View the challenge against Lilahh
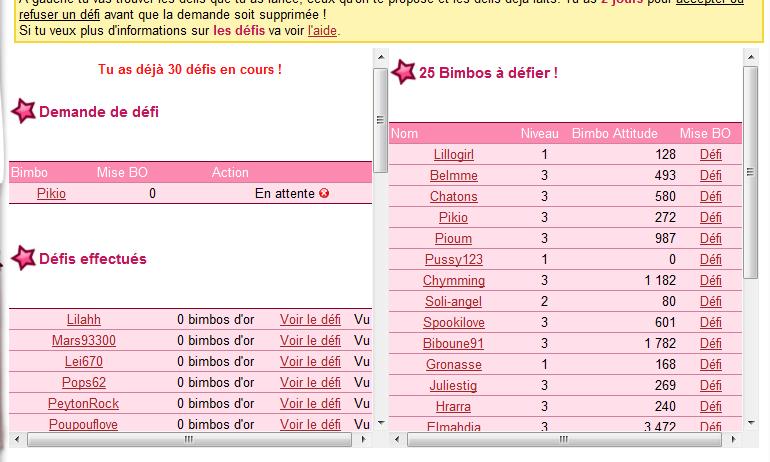 click(310, 320)
